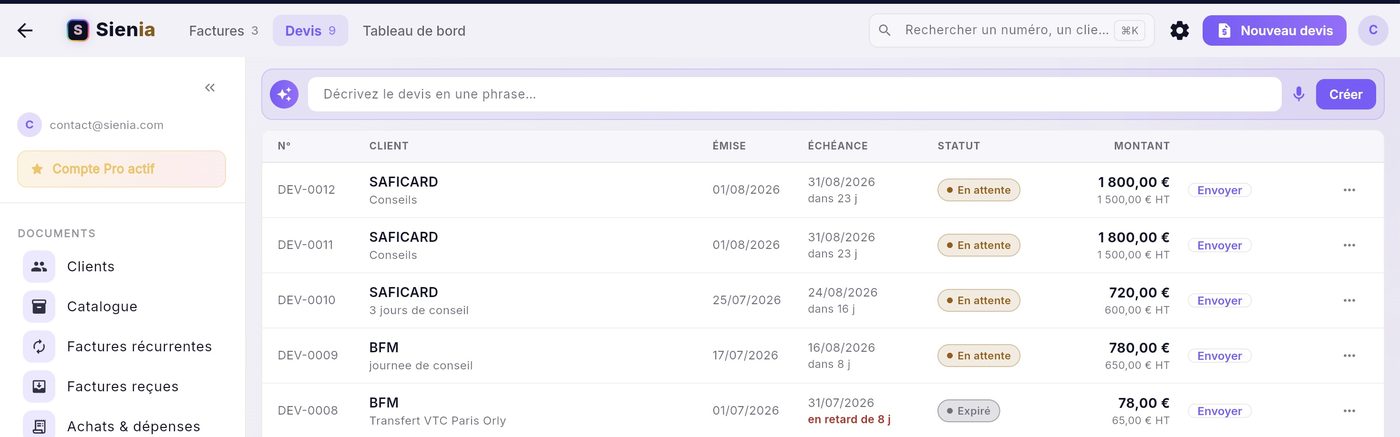This screenshot has width=1400, height=437.
Task: Open settings via the gear icon
Action: 1179,31
